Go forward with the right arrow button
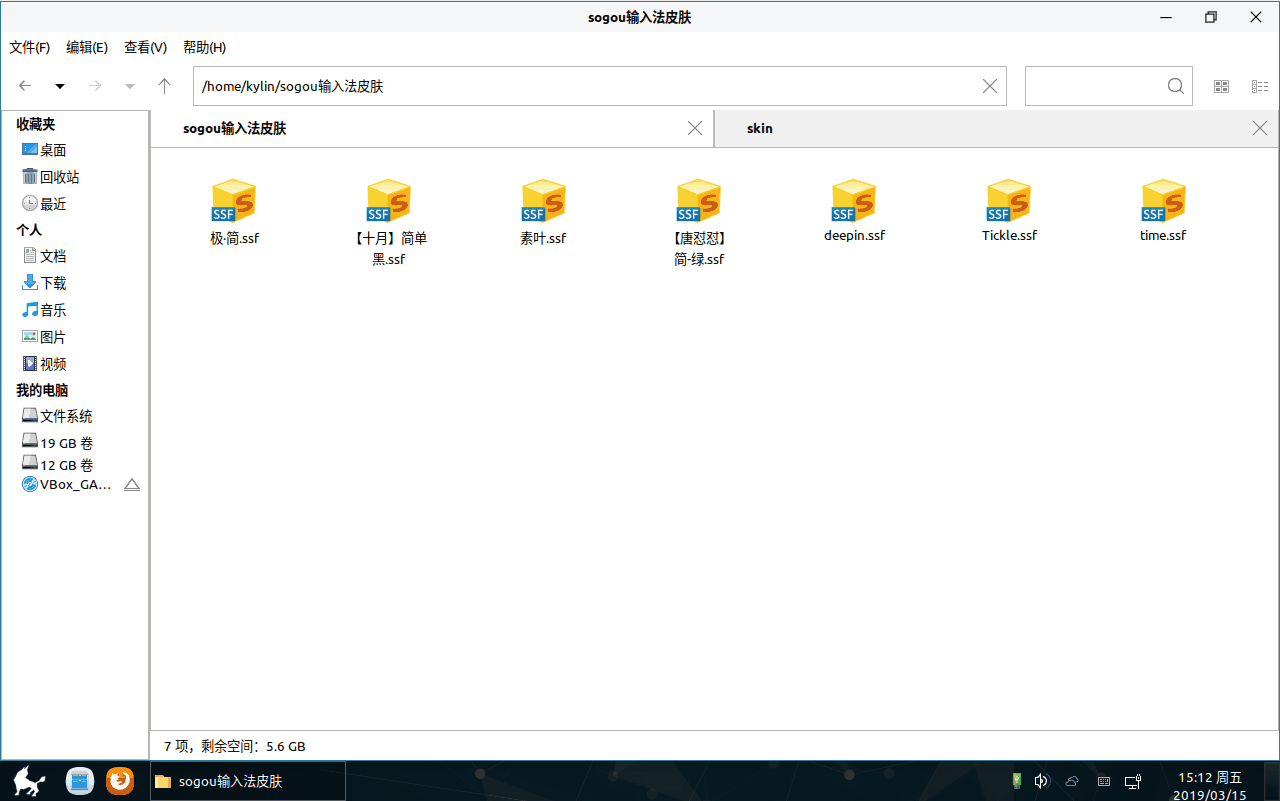The height and width of the screenshot is (801, 1280). (x=95, y=86)
